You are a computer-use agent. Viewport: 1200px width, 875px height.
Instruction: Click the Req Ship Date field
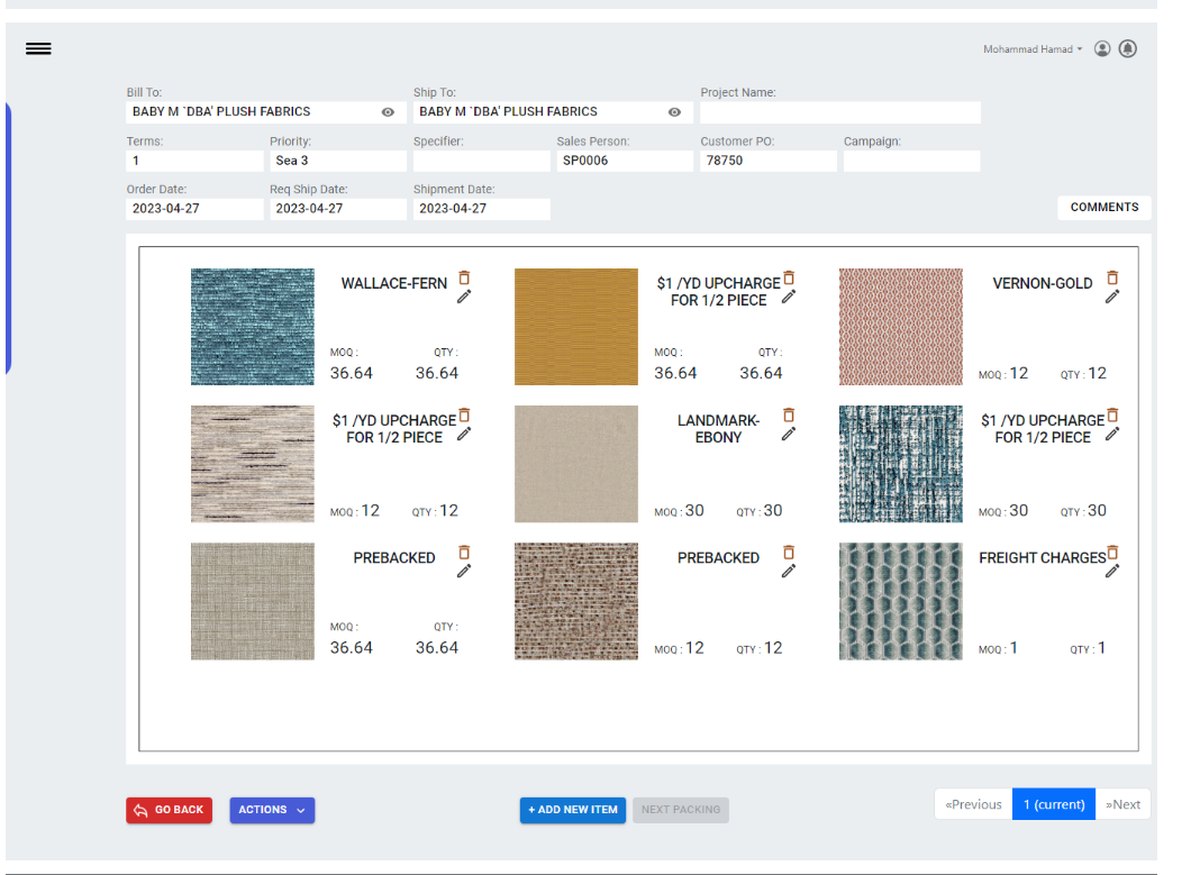pos(338,209)
